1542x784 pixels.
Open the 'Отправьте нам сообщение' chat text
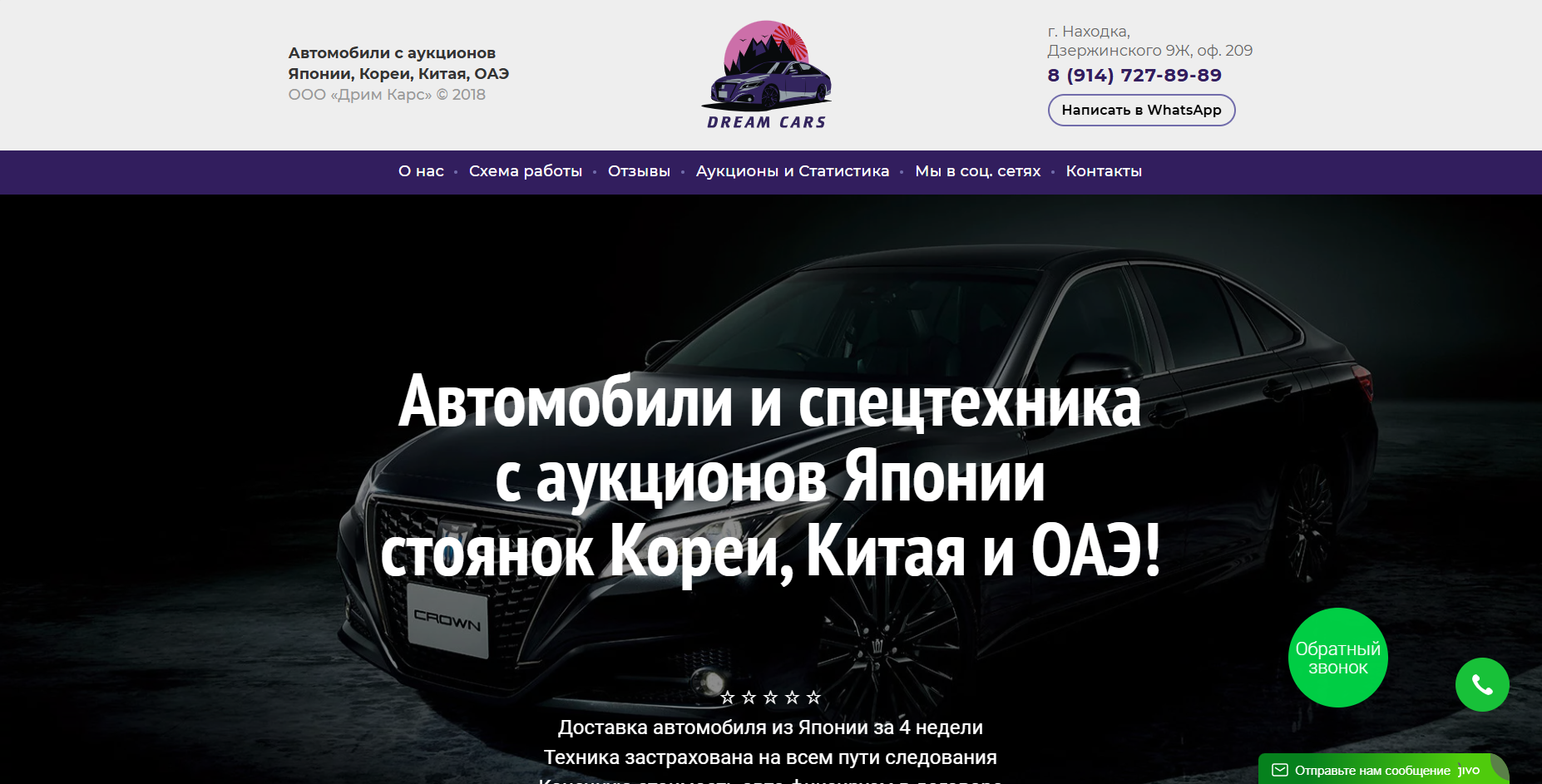[x=1371, y=771]
